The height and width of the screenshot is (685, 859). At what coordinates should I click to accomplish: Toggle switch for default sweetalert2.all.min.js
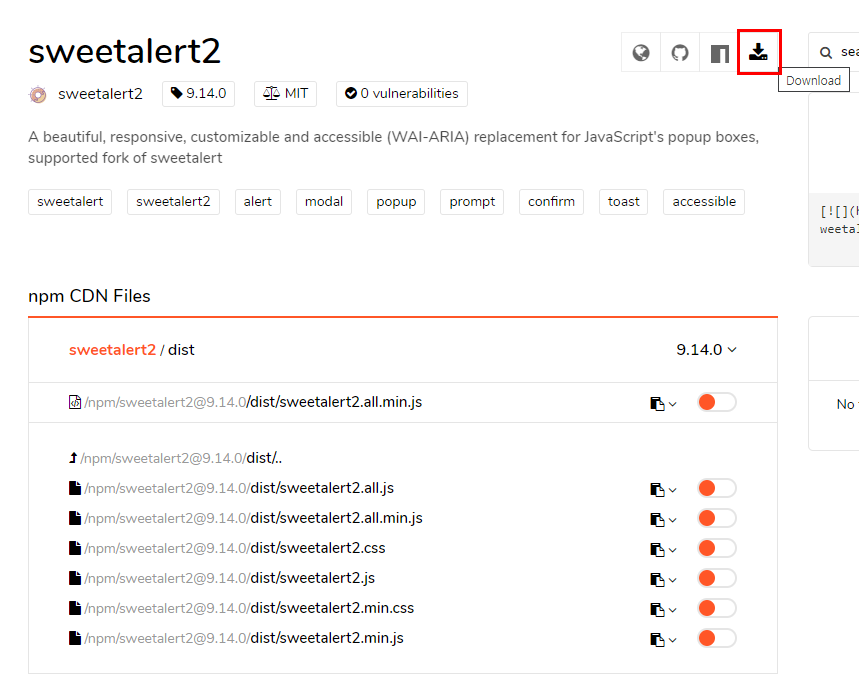pyautogui.click(x=717, y=402)
